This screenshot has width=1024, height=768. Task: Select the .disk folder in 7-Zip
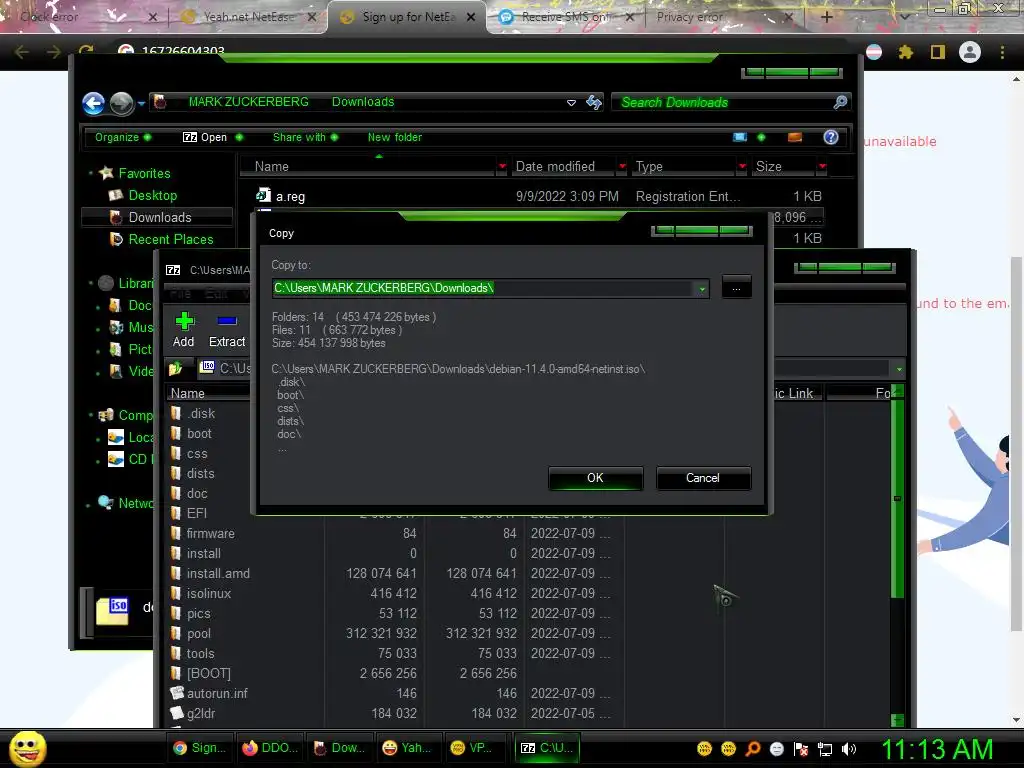click(x=201, y=413)
